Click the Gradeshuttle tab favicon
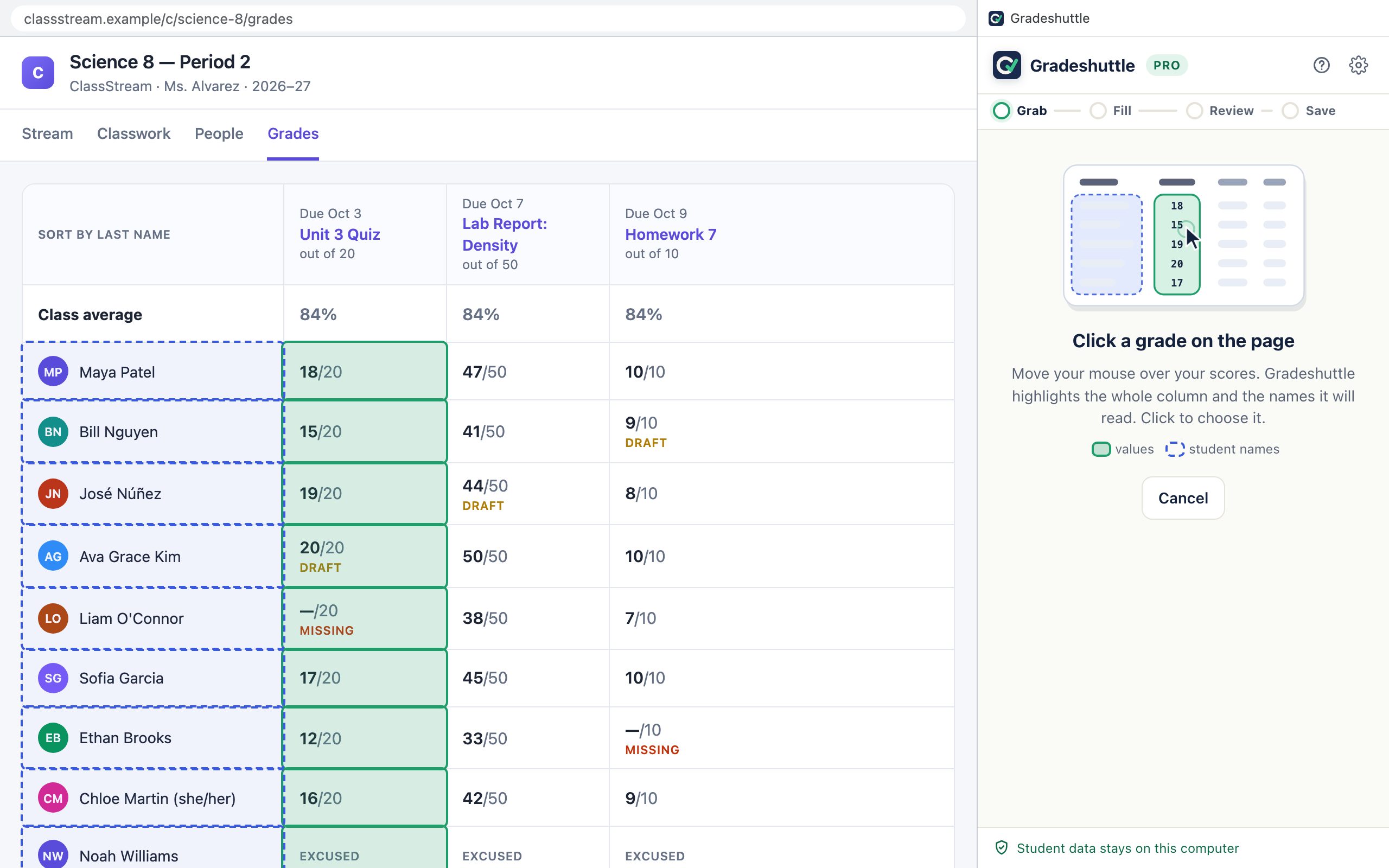The width and height of the screenshot is (1389, 868). (996, 18)
